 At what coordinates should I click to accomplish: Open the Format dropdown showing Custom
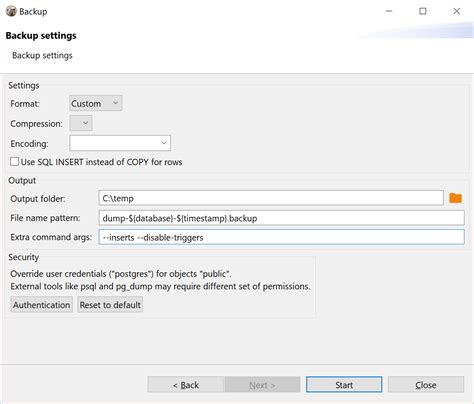[x=96, y=103]
